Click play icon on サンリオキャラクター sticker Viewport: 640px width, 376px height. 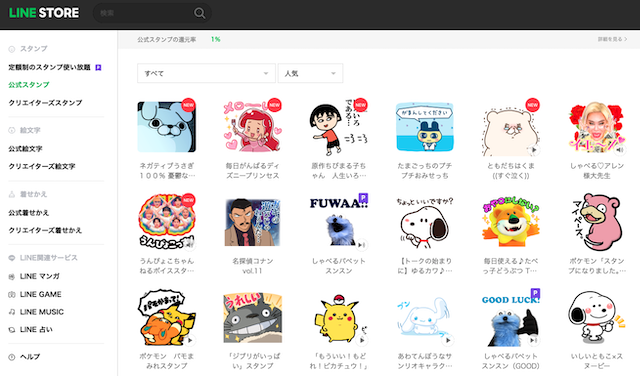[448, 340]
